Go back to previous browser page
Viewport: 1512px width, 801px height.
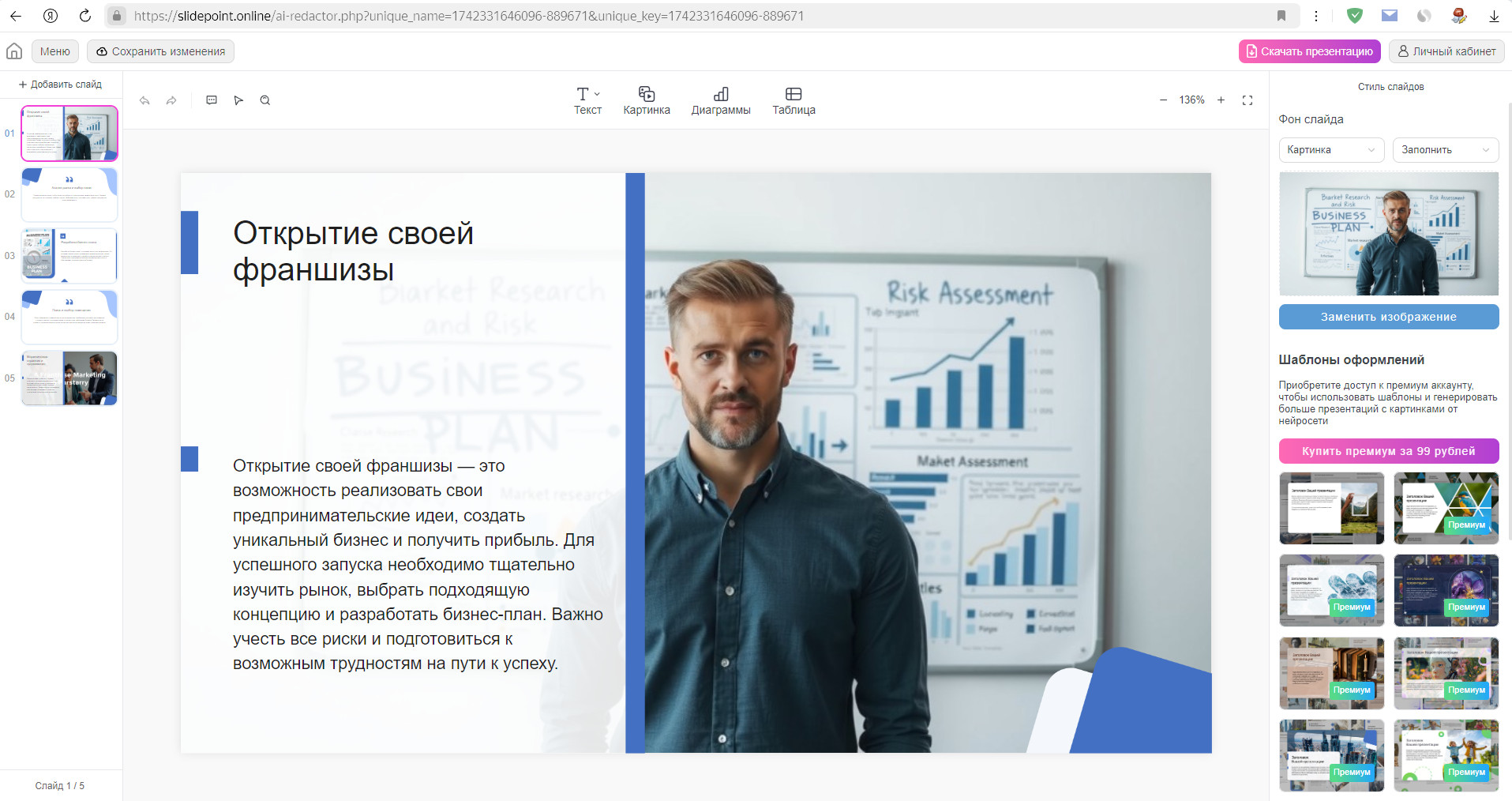click(x=16, y=16)
